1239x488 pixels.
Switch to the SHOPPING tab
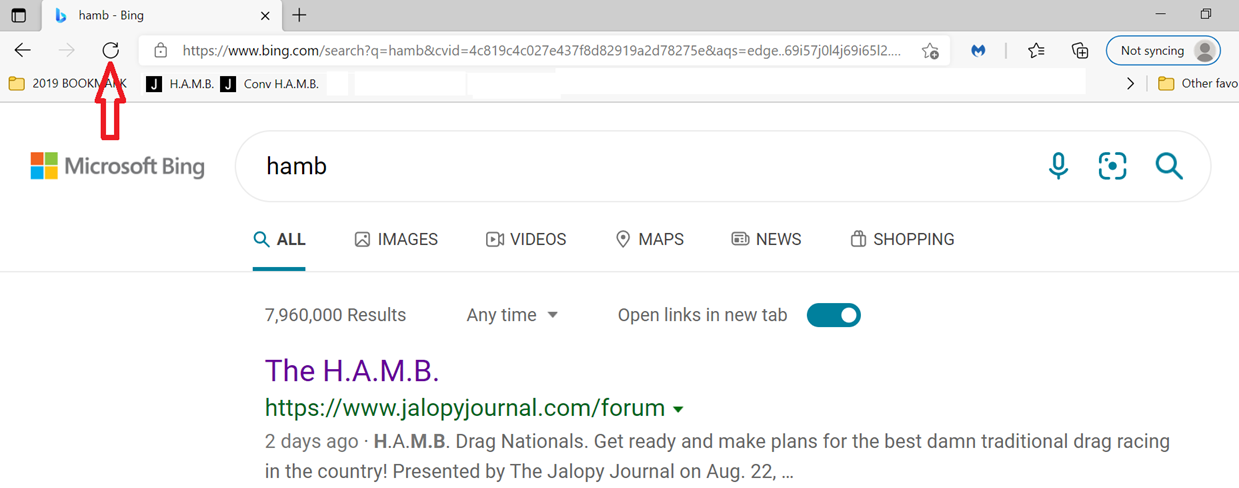tap(902, 239)
